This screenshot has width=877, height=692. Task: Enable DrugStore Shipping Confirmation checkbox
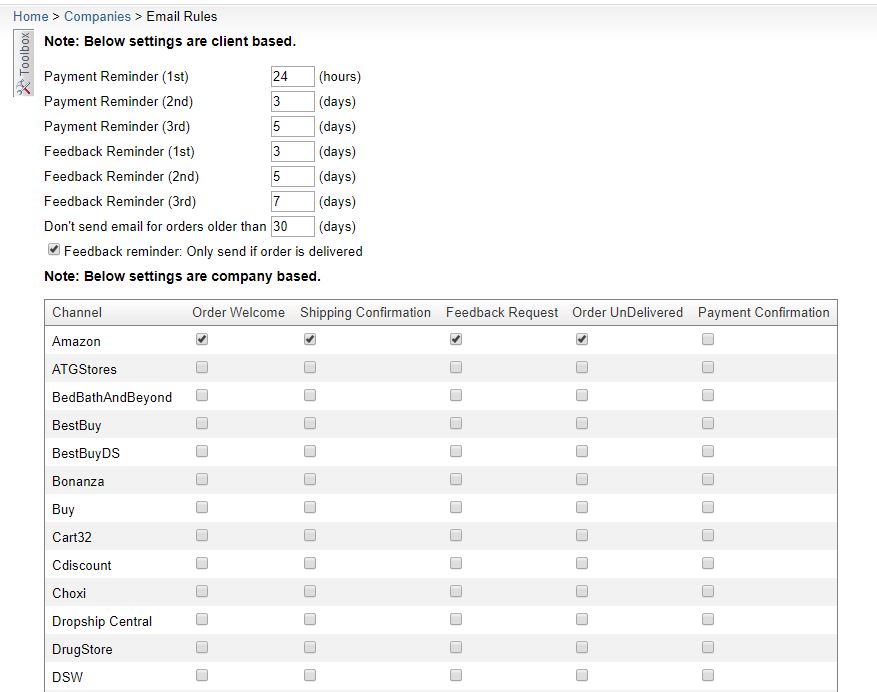(310, 647)
